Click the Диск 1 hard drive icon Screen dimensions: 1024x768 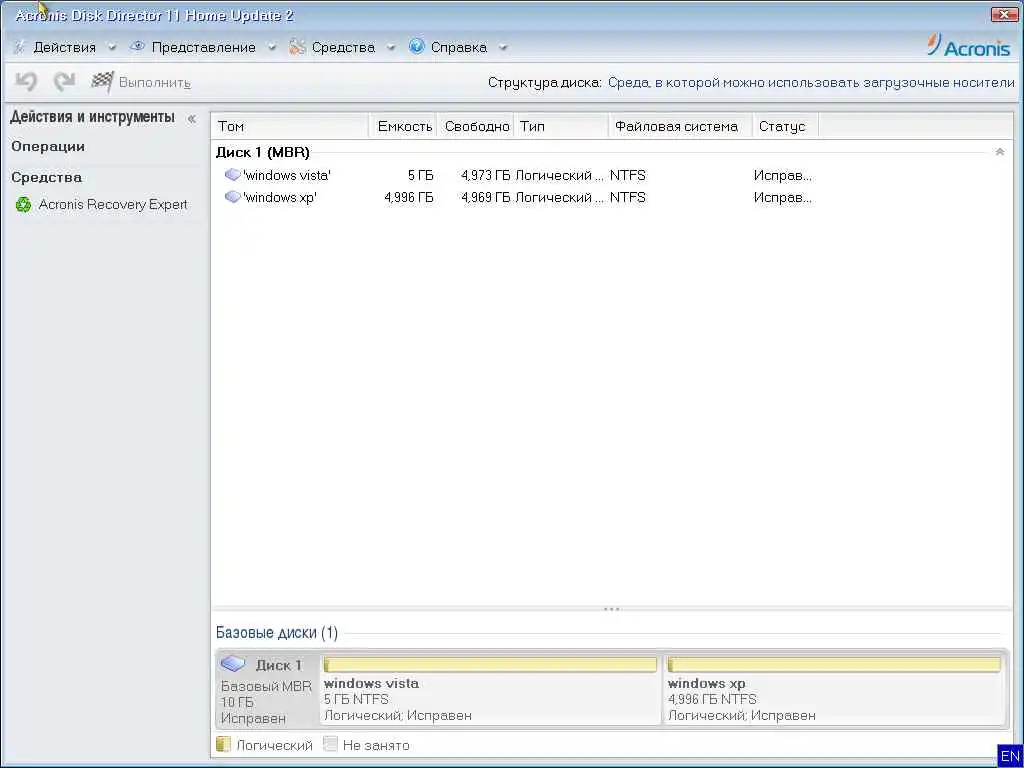click(232, 664)
